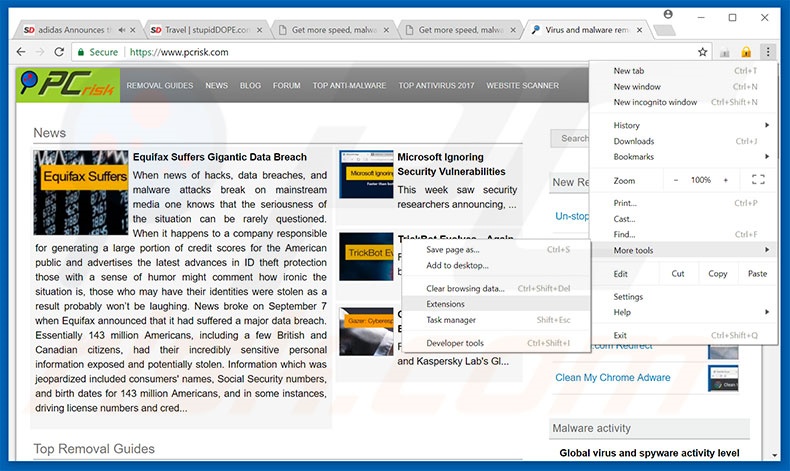Close the adidas Announces tab
790x471 pixels.
point(133,30)
